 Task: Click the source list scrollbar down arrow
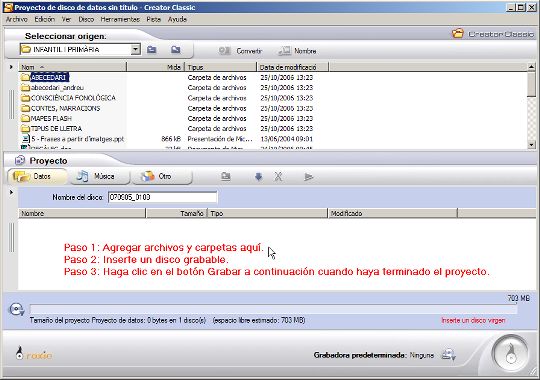click(531, 145)
